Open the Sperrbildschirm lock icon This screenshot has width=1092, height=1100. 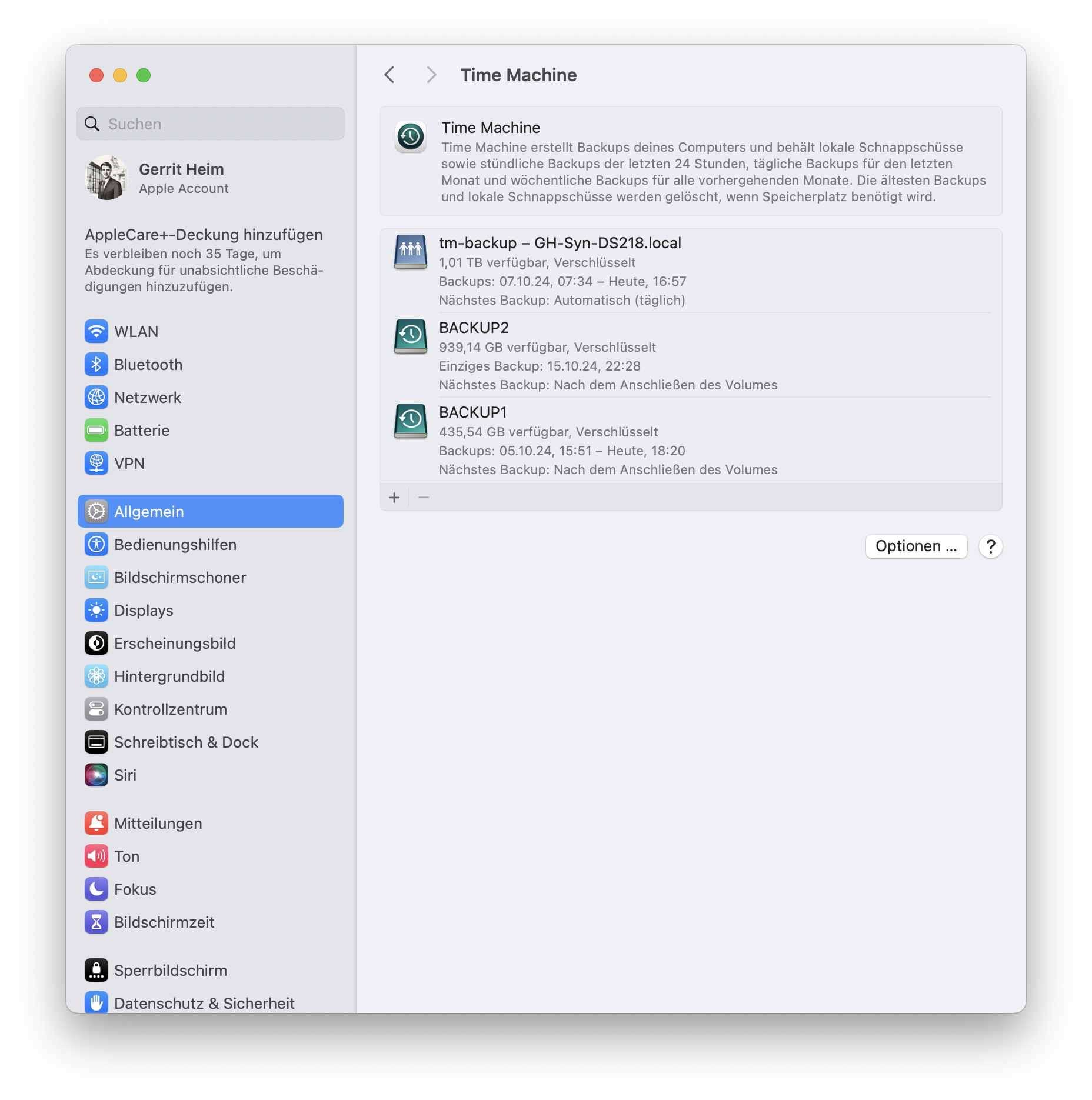tap(96, 971)
